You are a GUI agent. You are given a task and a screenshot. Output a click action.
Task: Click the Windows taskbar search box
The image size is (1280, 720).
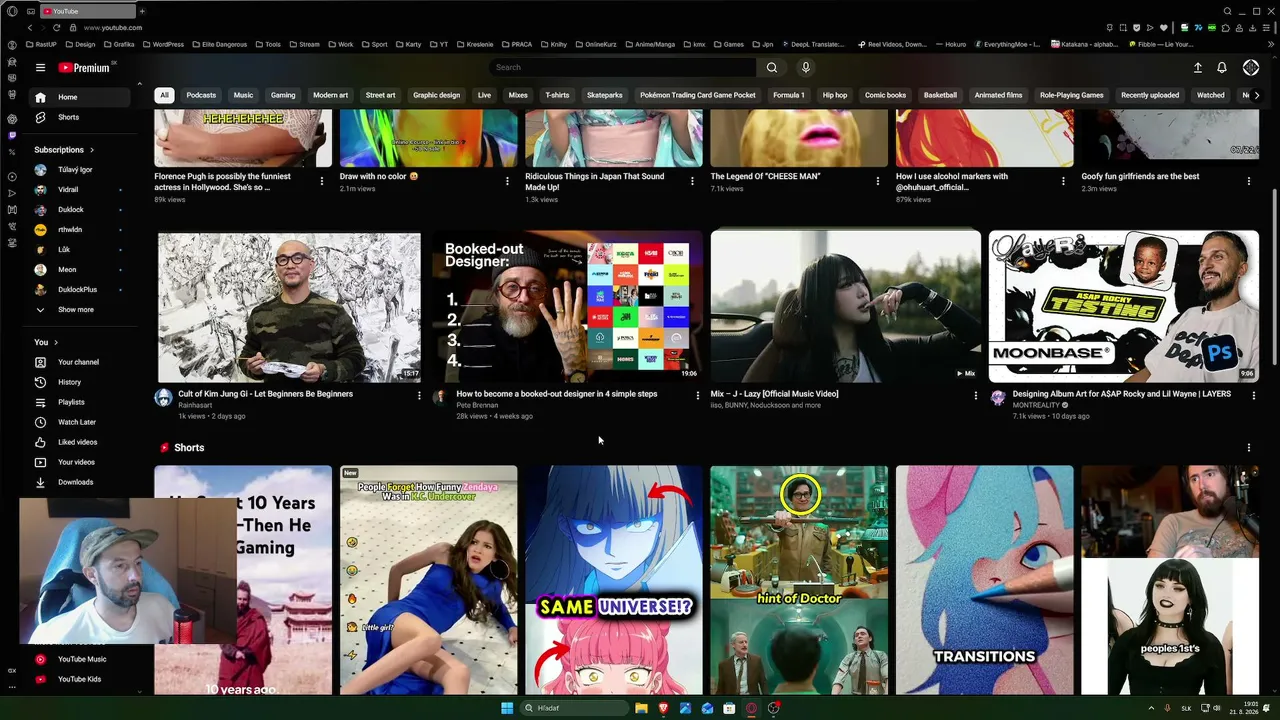[x=575, y=708]
